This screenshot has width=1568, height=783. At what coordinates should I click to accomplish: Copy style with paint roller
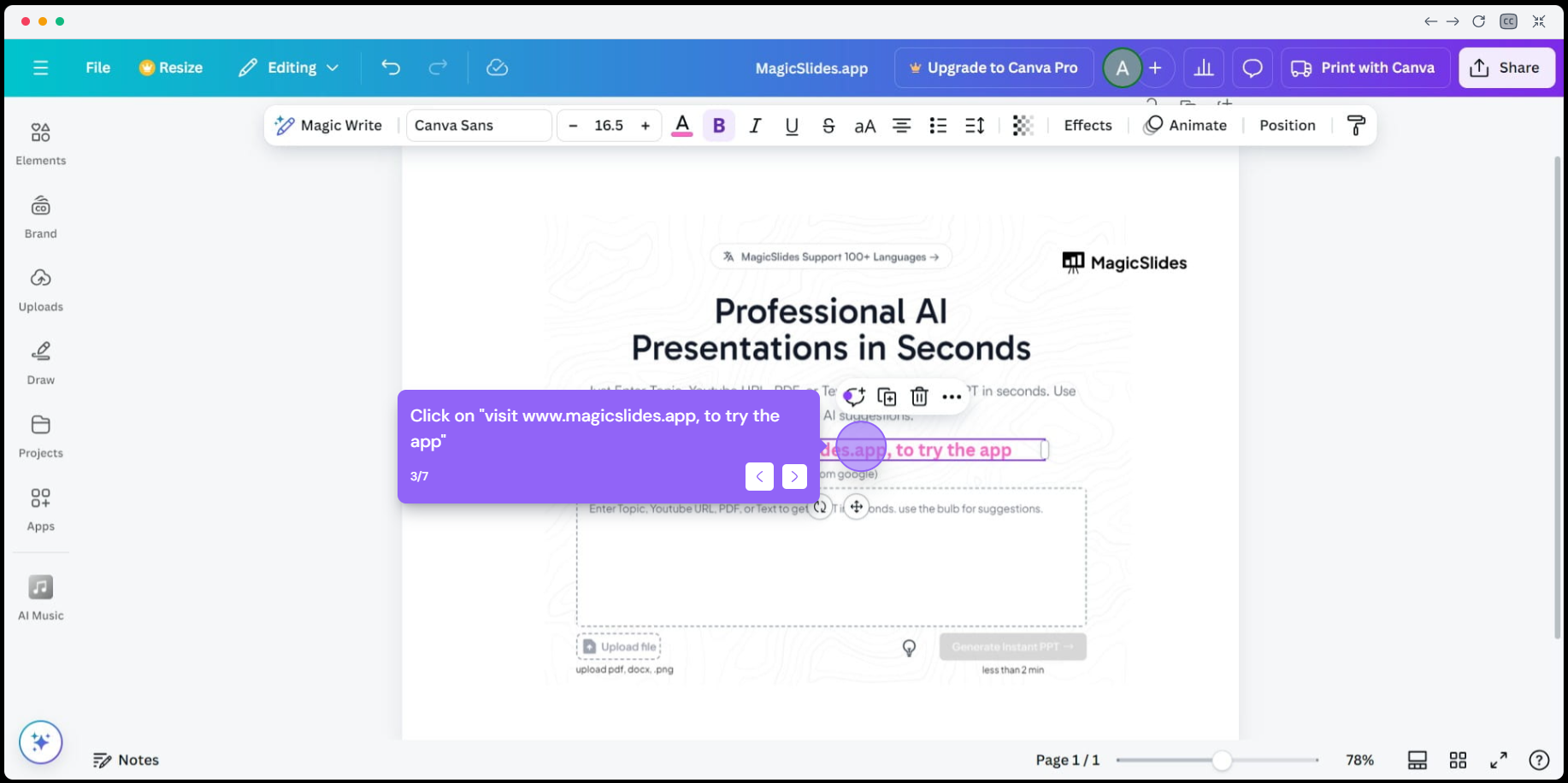(1356, 126)
